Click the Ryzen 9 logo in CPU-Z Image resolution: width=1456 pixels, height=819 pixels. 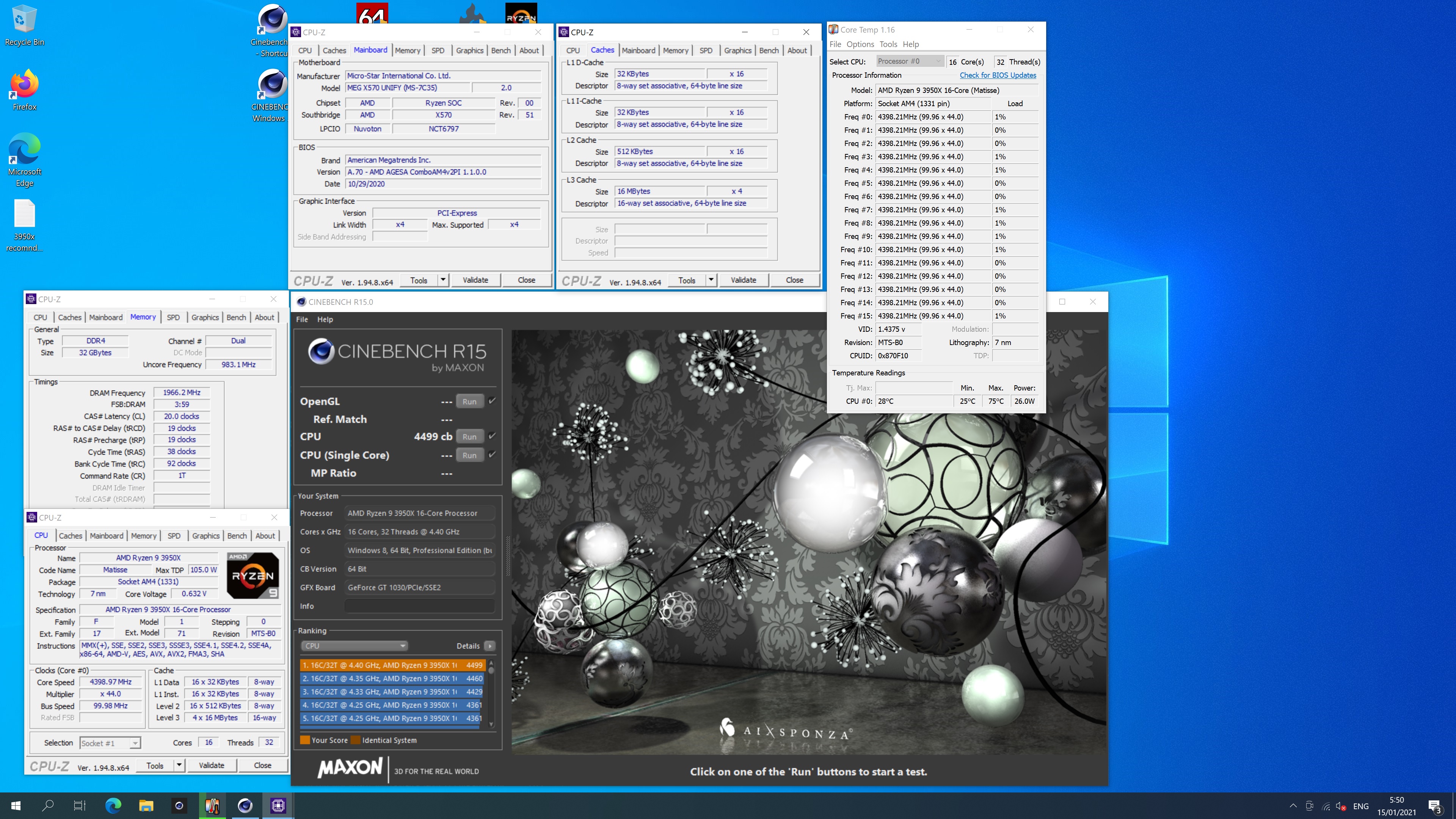tap(253, 576)
